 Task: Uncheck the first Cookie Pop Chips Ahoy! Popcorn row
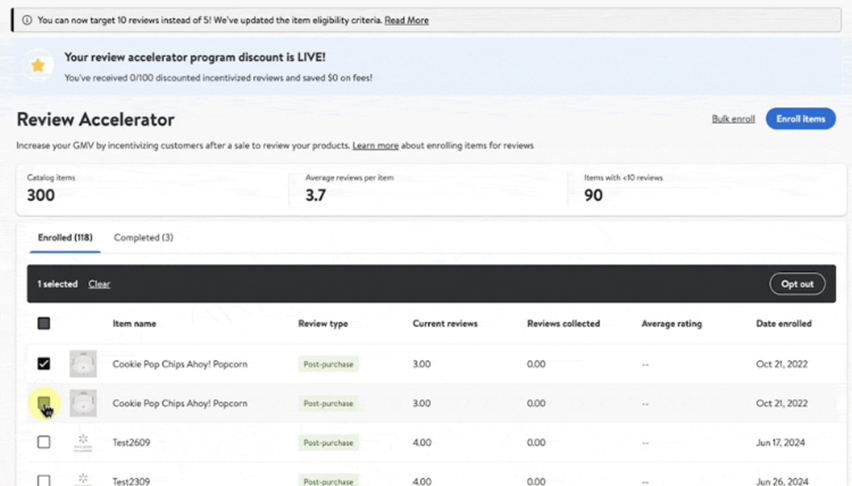[44, 364]
